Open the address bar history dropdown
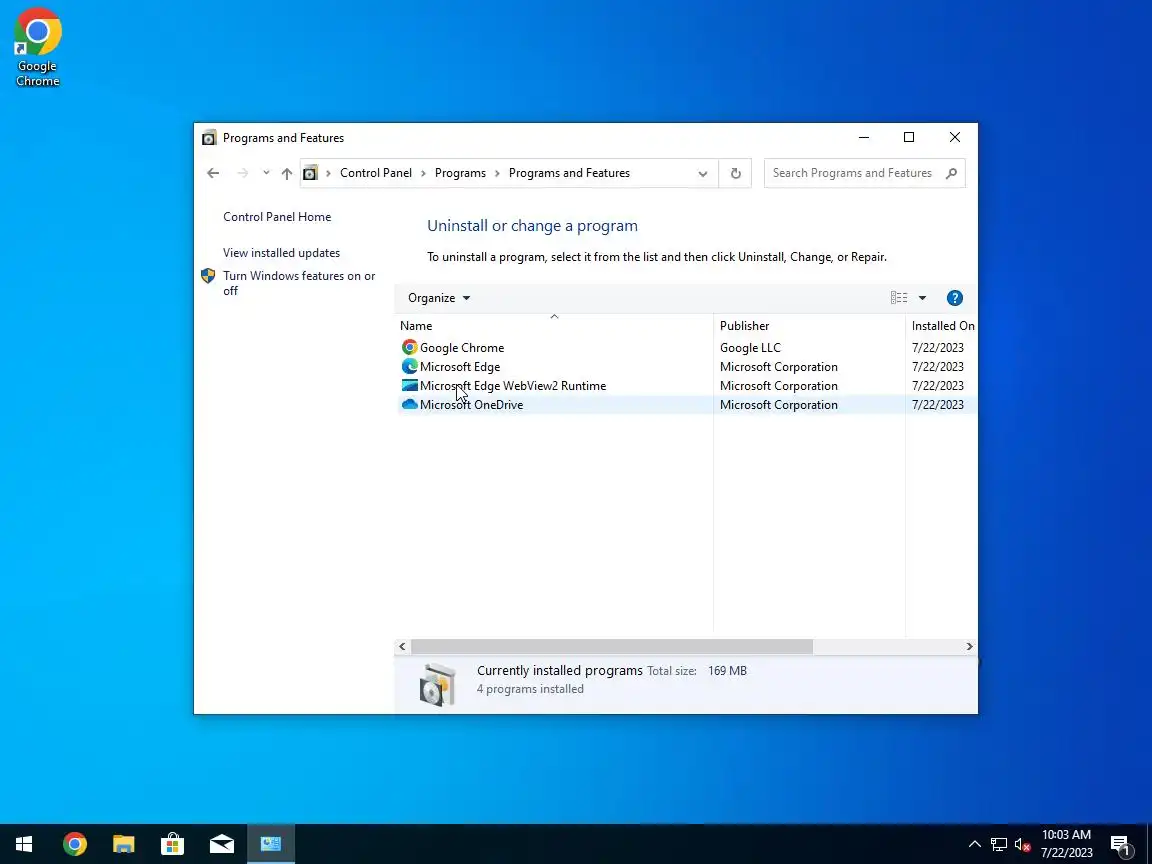Image resolution: width=1152 pixels, height=864 pixels. [x=702, y=173]
